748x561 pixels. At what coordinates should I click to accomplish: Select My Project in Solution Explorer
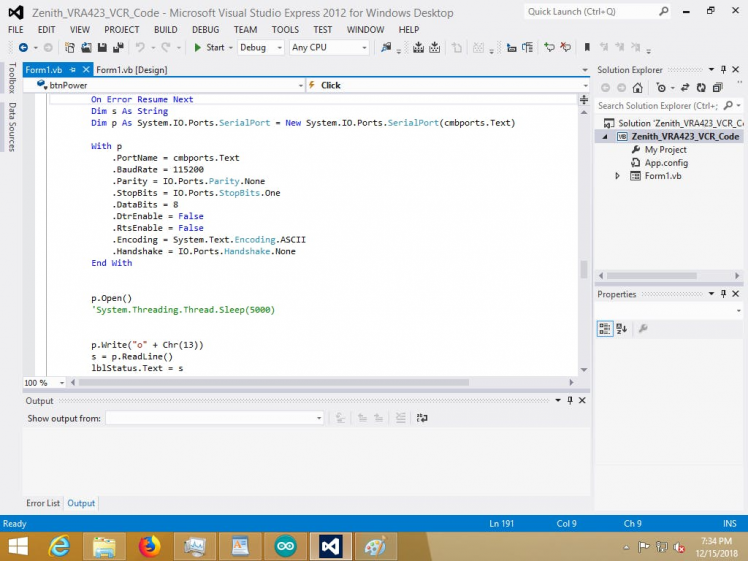665,150
